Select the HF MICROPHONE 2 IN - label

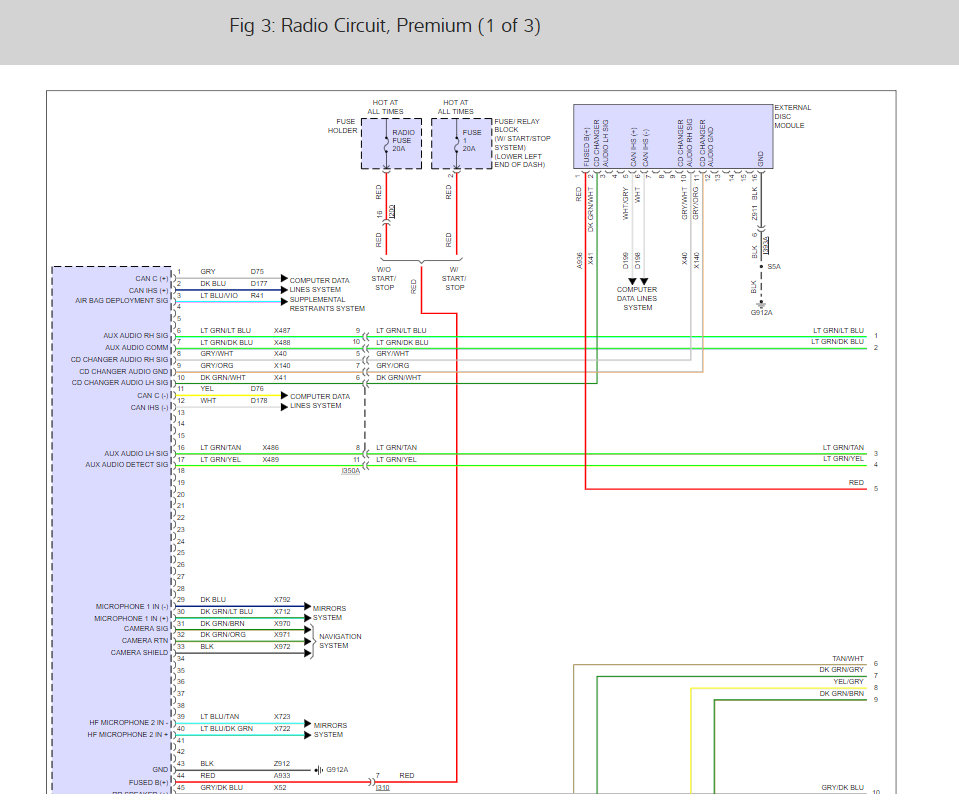(128, 722)
